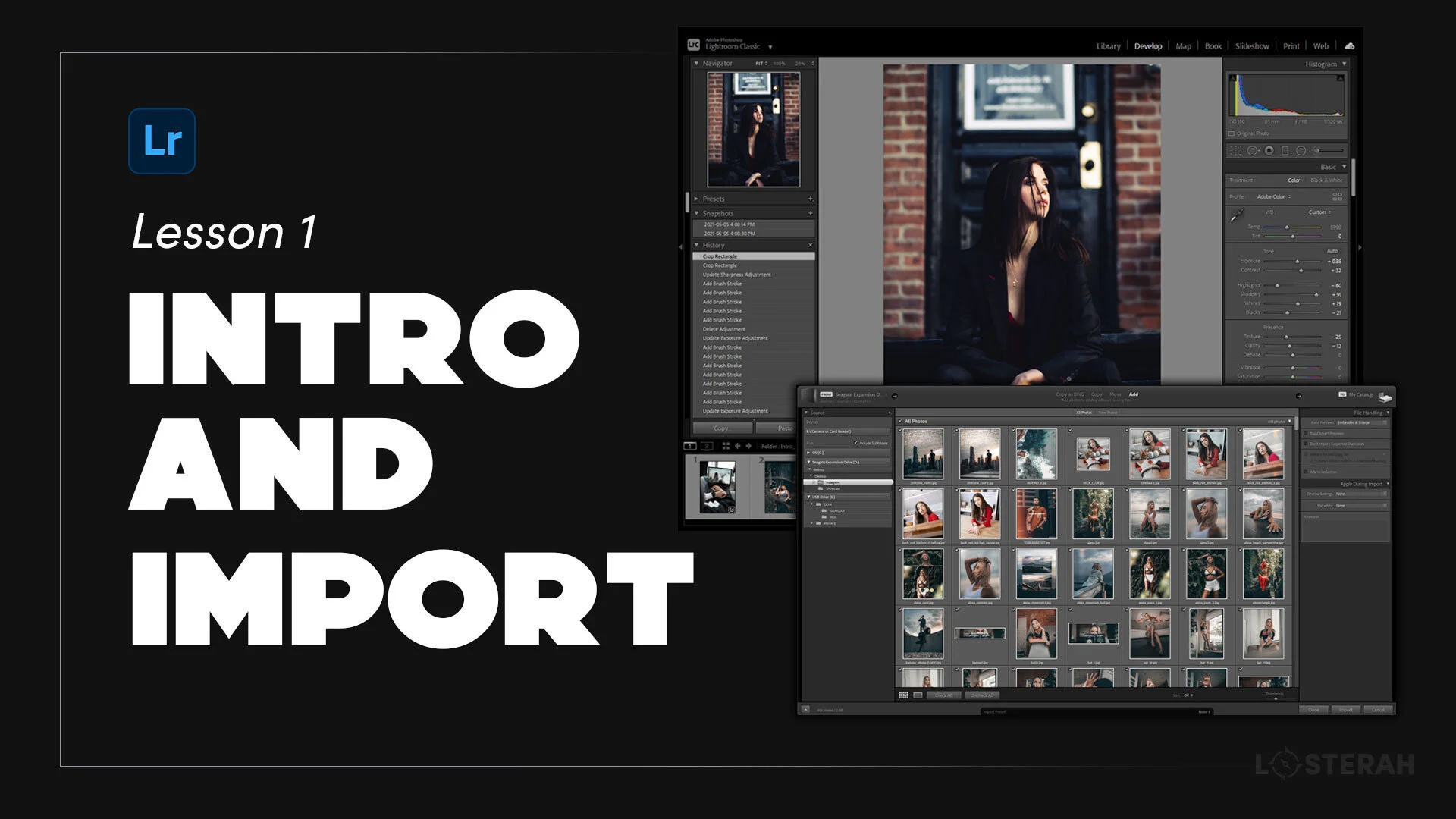Click the Uncheck All button
Viewport: 1456px width, 819px height.
tap(981, 695)
